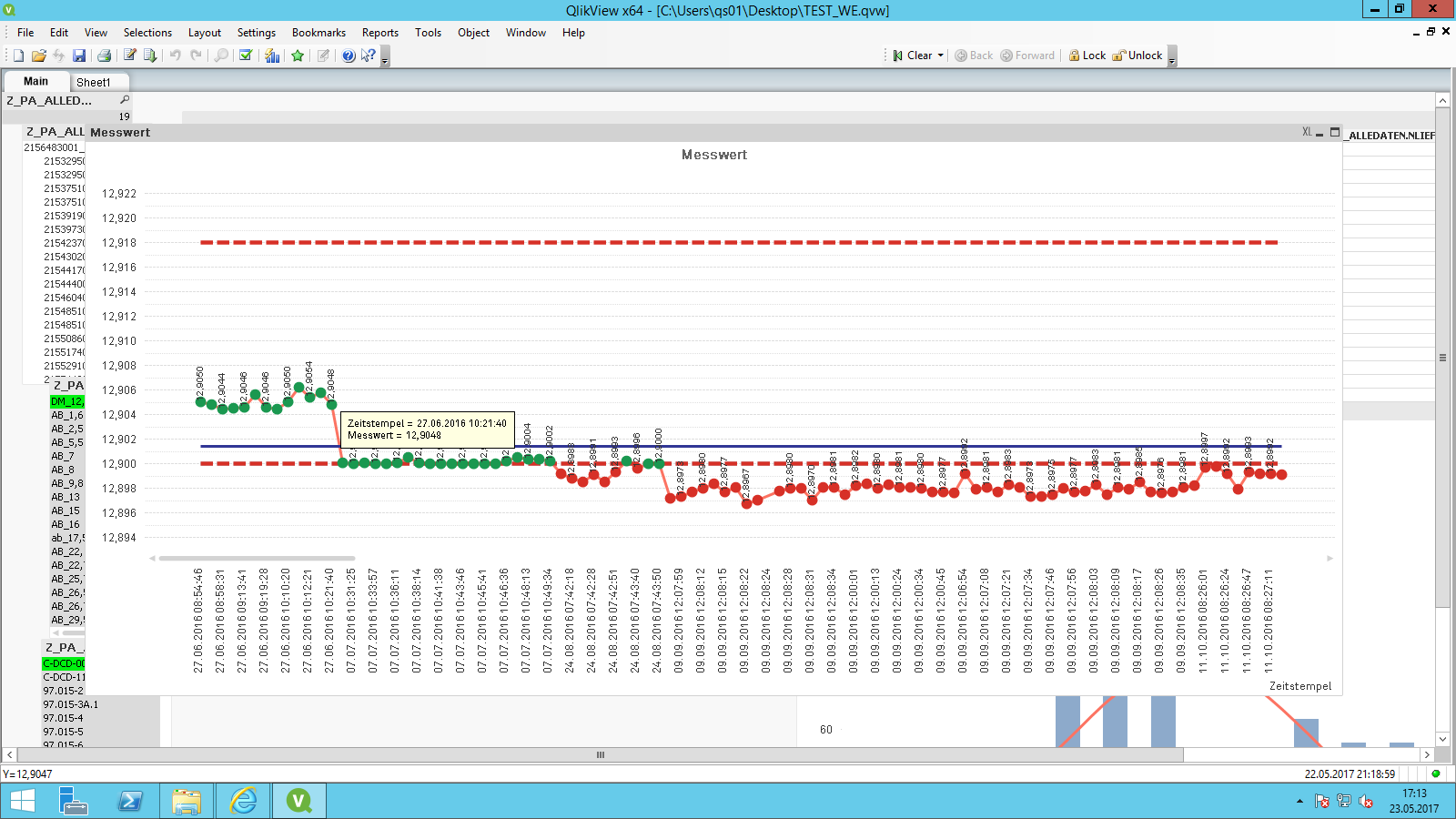
Task: Restore the maximized Messwert chart object
Action: 1335,132
